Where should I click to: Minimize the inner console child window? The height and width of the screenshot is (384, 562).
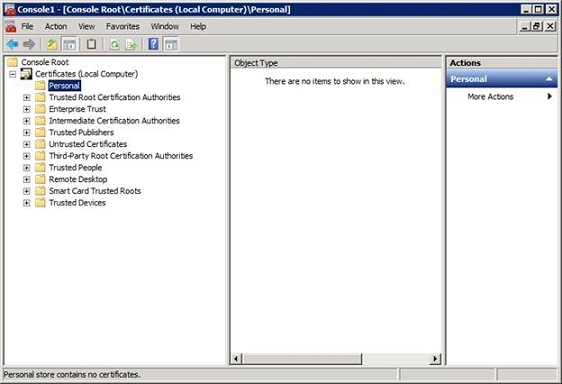pos(525,27)
